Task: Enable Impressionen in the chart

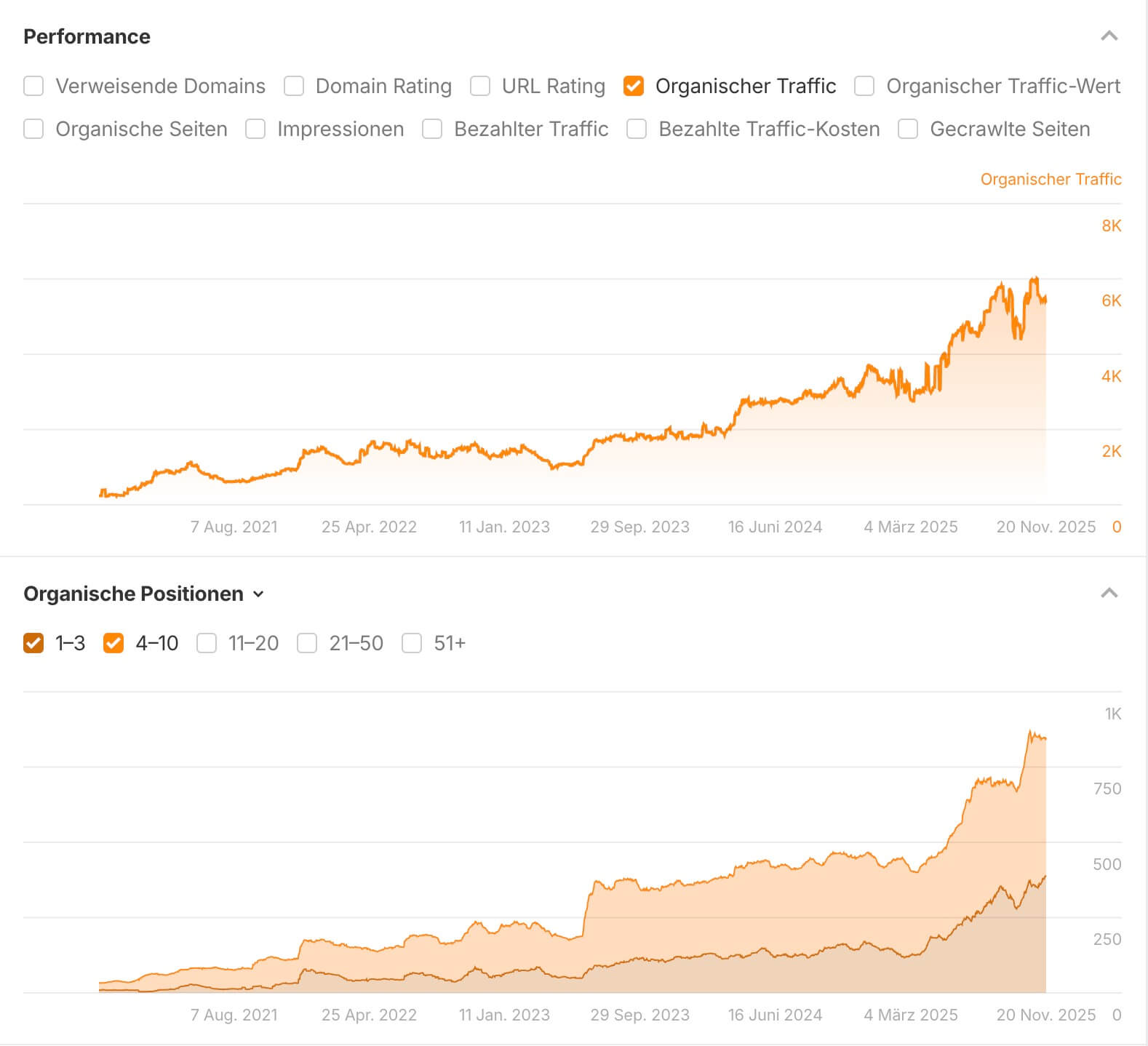Action: click(x=255, y=129)
